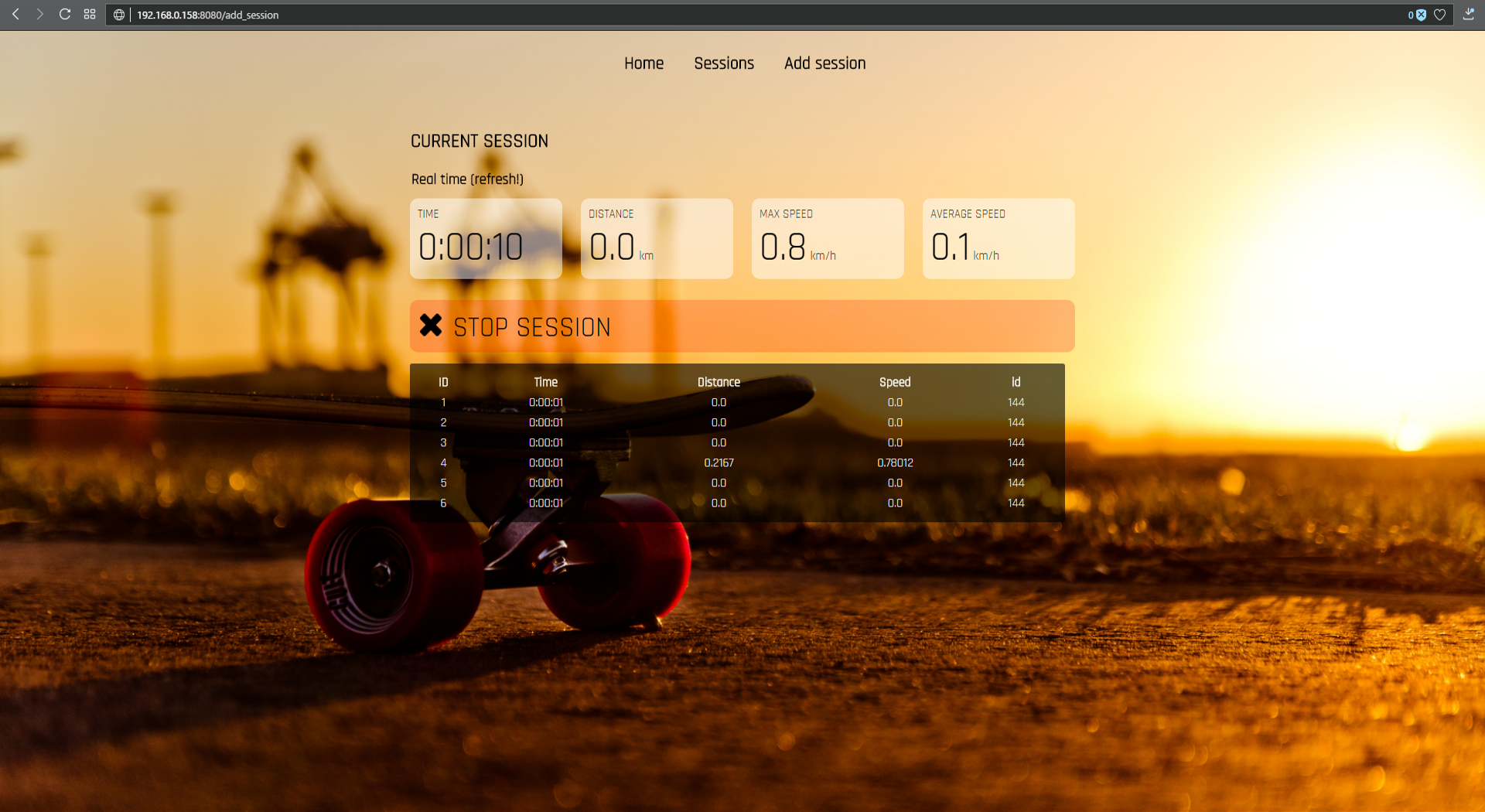Click the MAX SPEED card showing 0.8
The image size is (1485, 812).
tap(828, 239)
